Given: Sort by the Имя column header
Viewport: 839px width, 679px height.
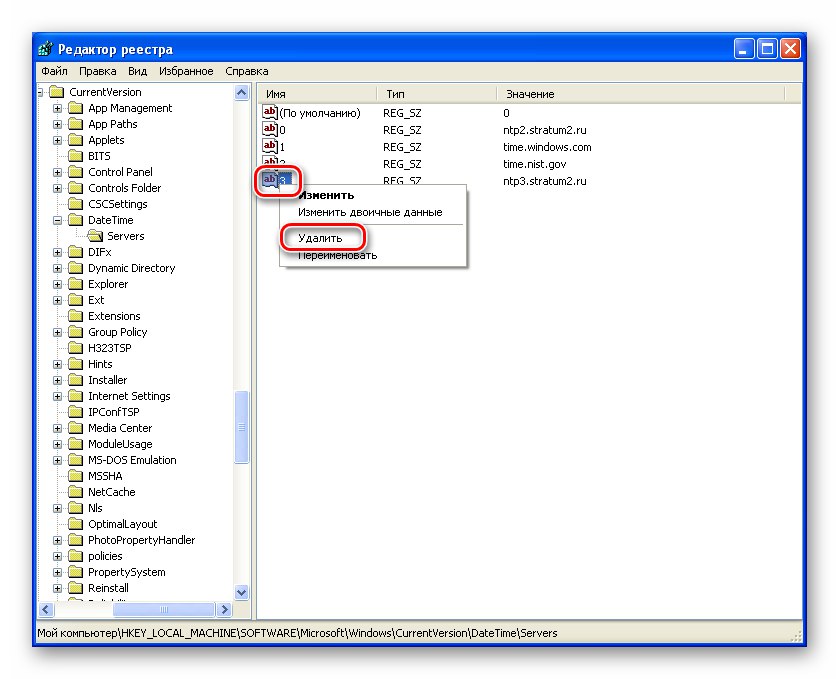Looking at the screenshot, I should (318, 94).
